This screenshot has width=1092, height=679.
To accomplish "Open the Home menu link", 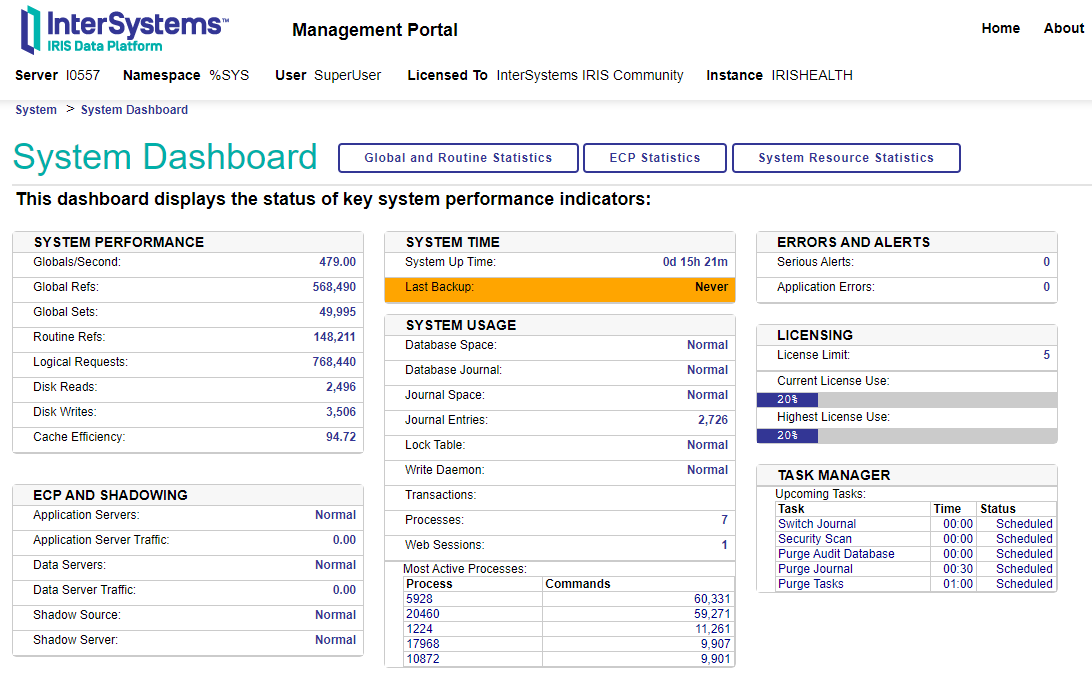I will tap(1000, 28).
